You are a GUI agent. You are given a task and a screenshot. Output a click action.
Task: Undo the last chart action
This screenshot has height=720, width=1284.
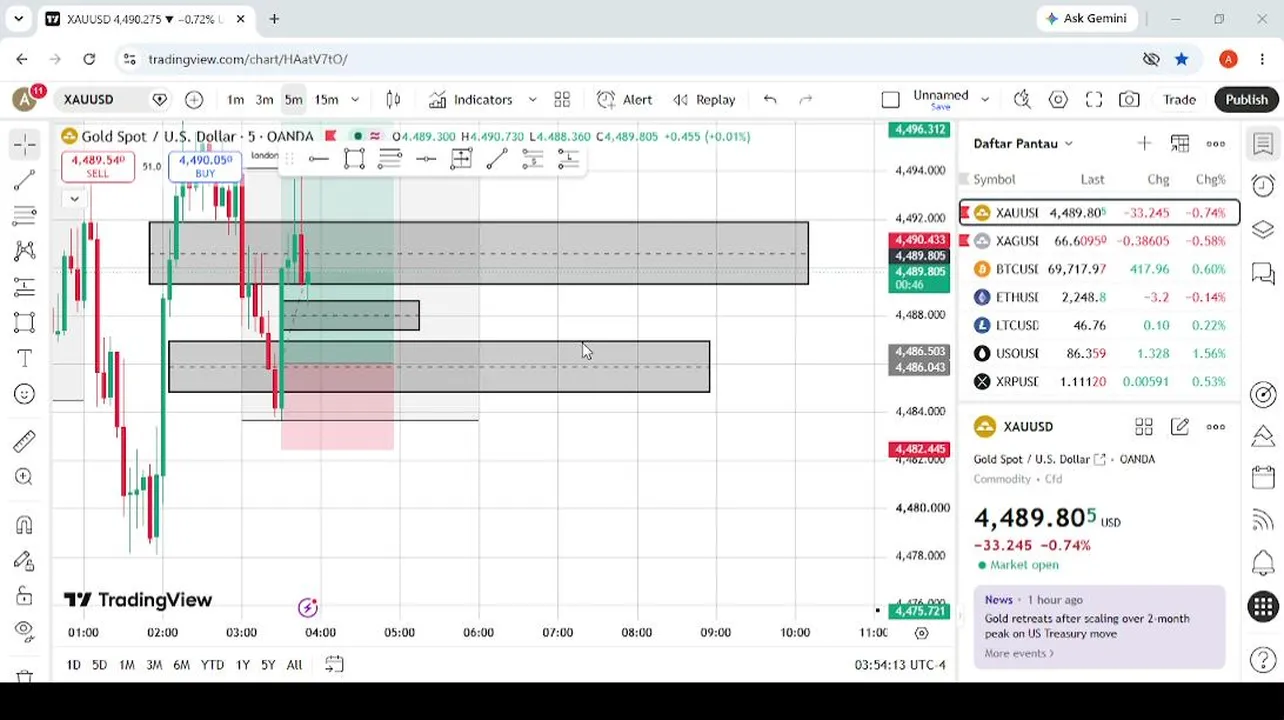770,99
